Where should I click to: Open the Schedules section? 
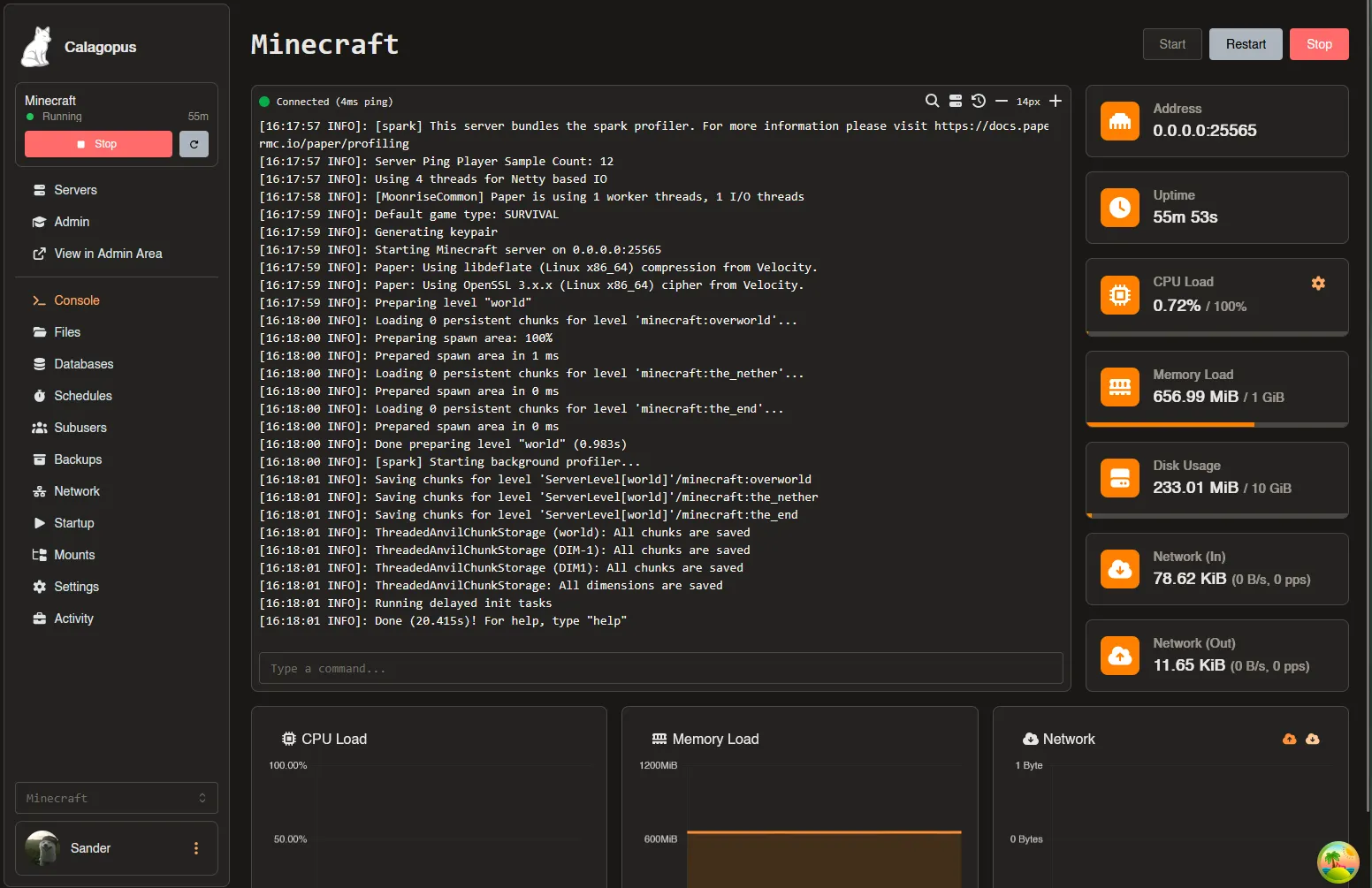point(117,396)
